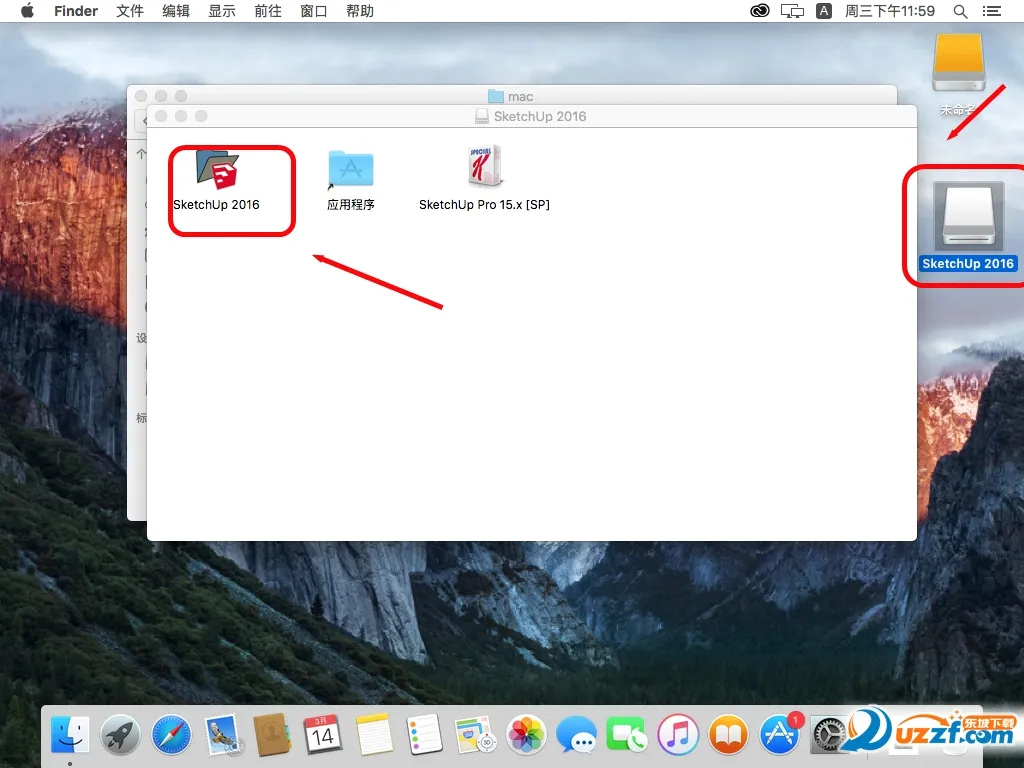Open the 显示 menu
The image size is (1024, 768).
click(x=221, y=11)
